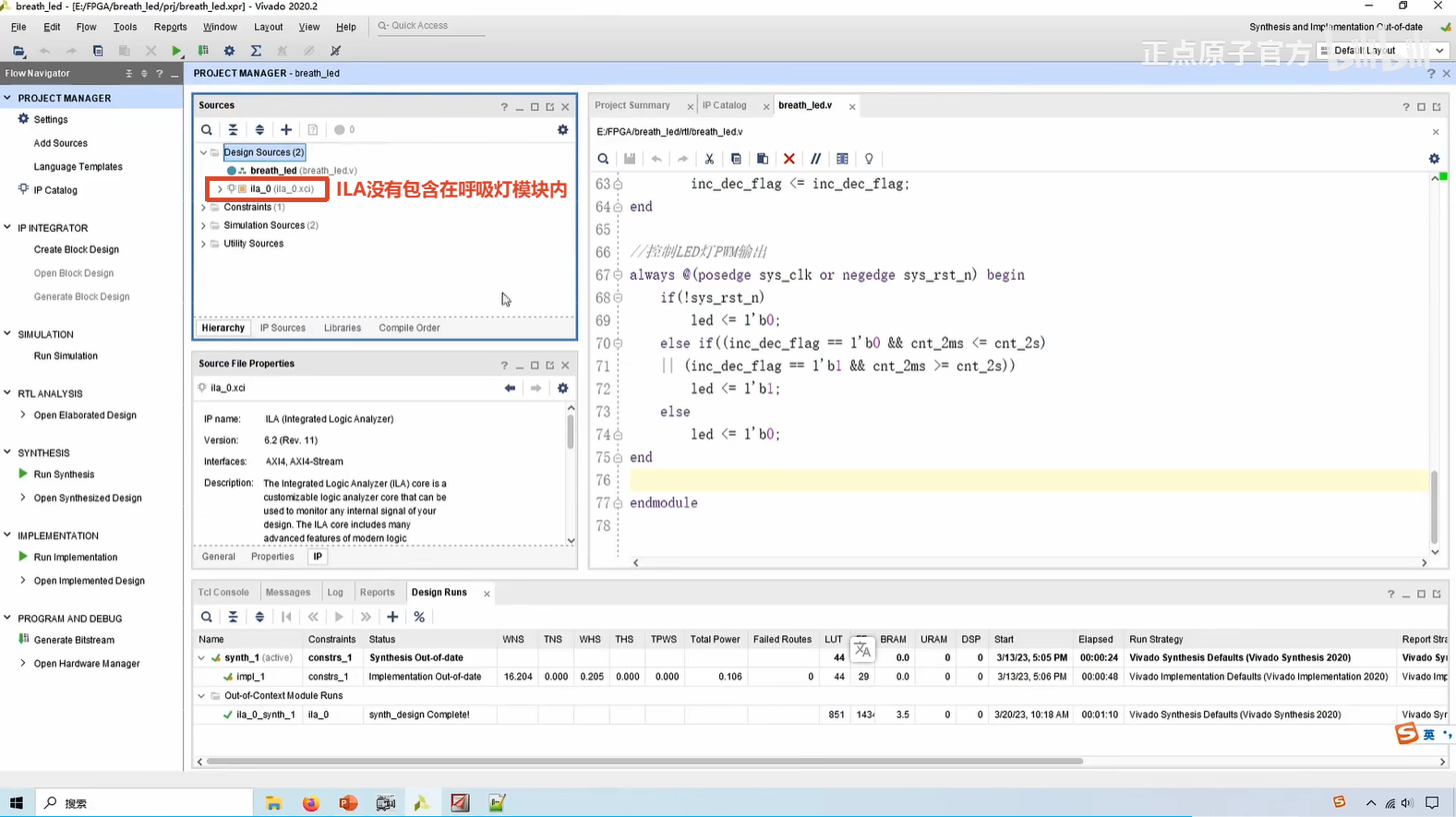Switch to Project Summary tab
This screenshot has width=1456, height=817.
pos(632,105)
